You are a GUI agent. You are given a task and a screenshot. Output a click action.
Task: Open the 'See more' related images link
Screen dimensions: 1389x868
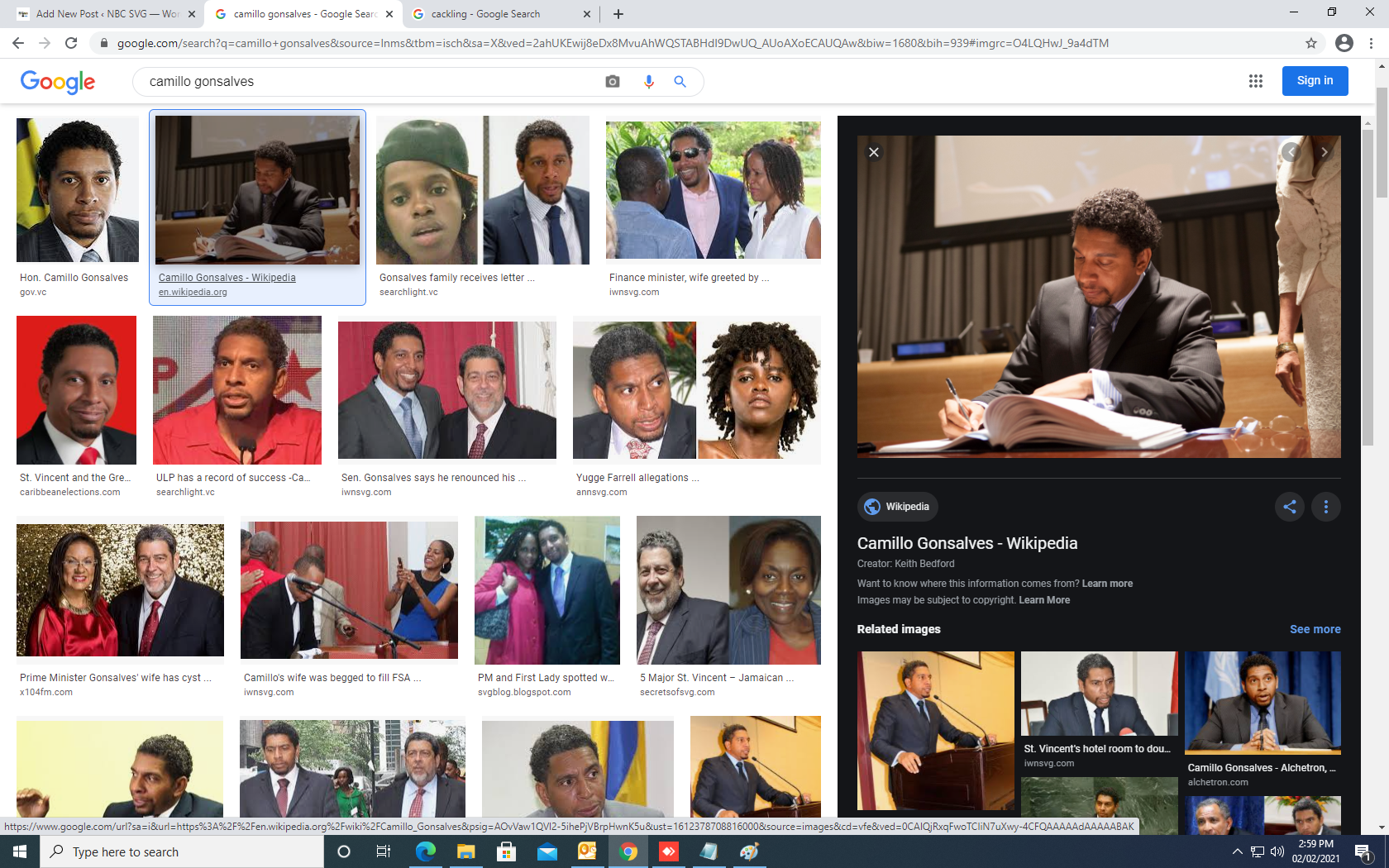(x=1315, y=629)
